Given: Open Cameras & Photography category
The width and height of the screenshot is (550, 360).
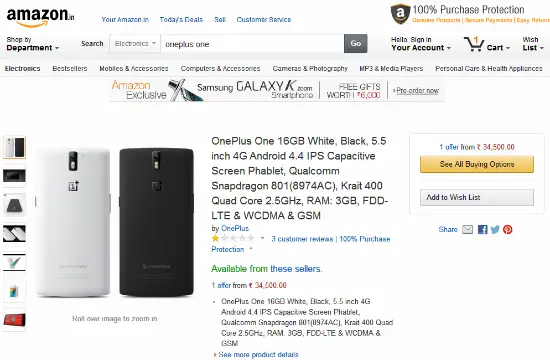Looking at the screenshot, I should click(x=310, y=68).
